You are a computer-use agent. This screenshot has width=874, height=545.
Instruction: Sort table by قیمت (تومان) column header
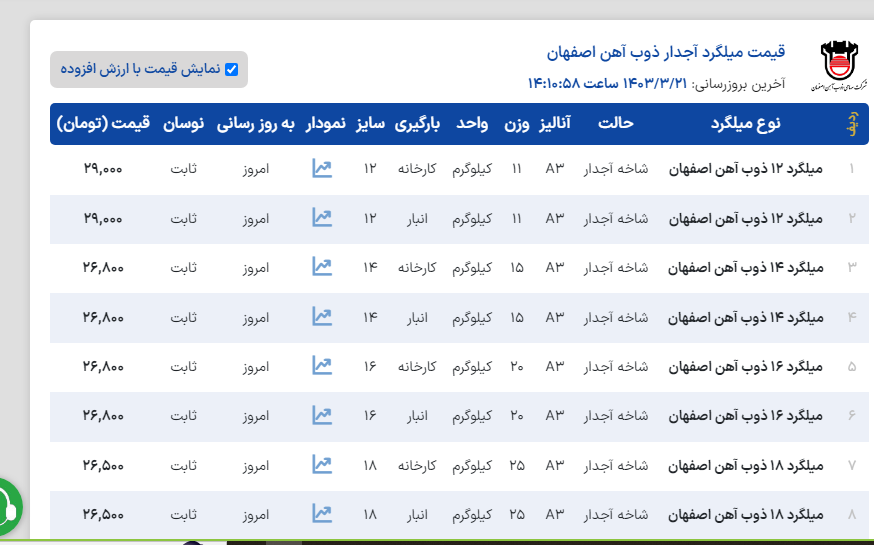(x=104, y=124)
